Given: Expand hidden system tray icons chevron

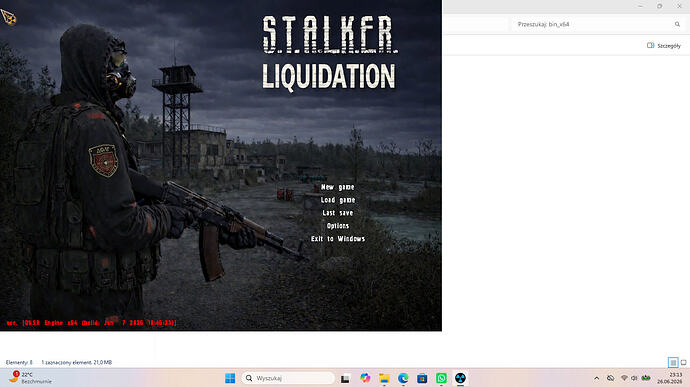Looking at the screenshot, I should (x=596, y=378).
